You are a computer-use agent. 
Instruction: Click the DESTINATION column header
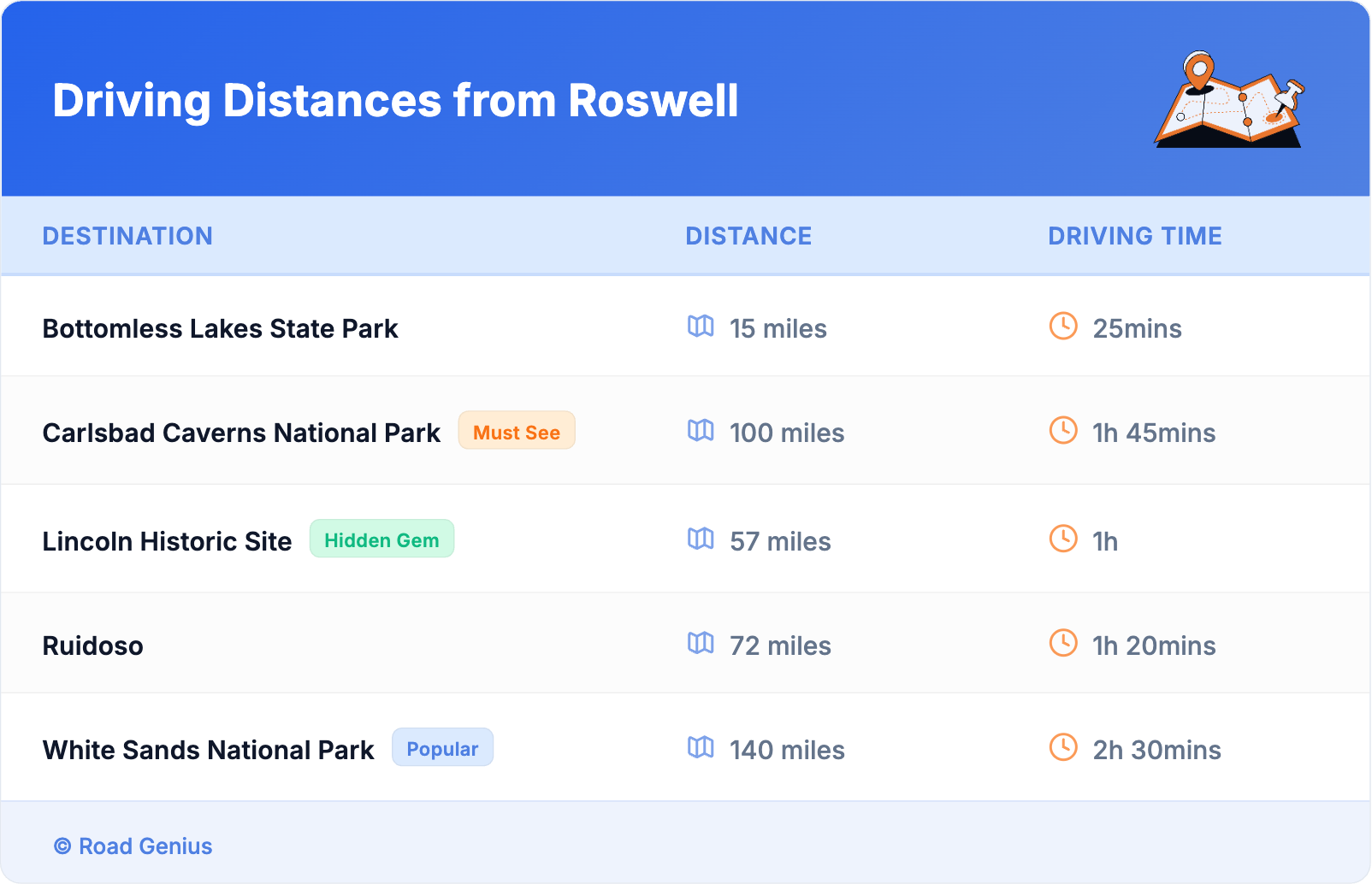point(128,236)
